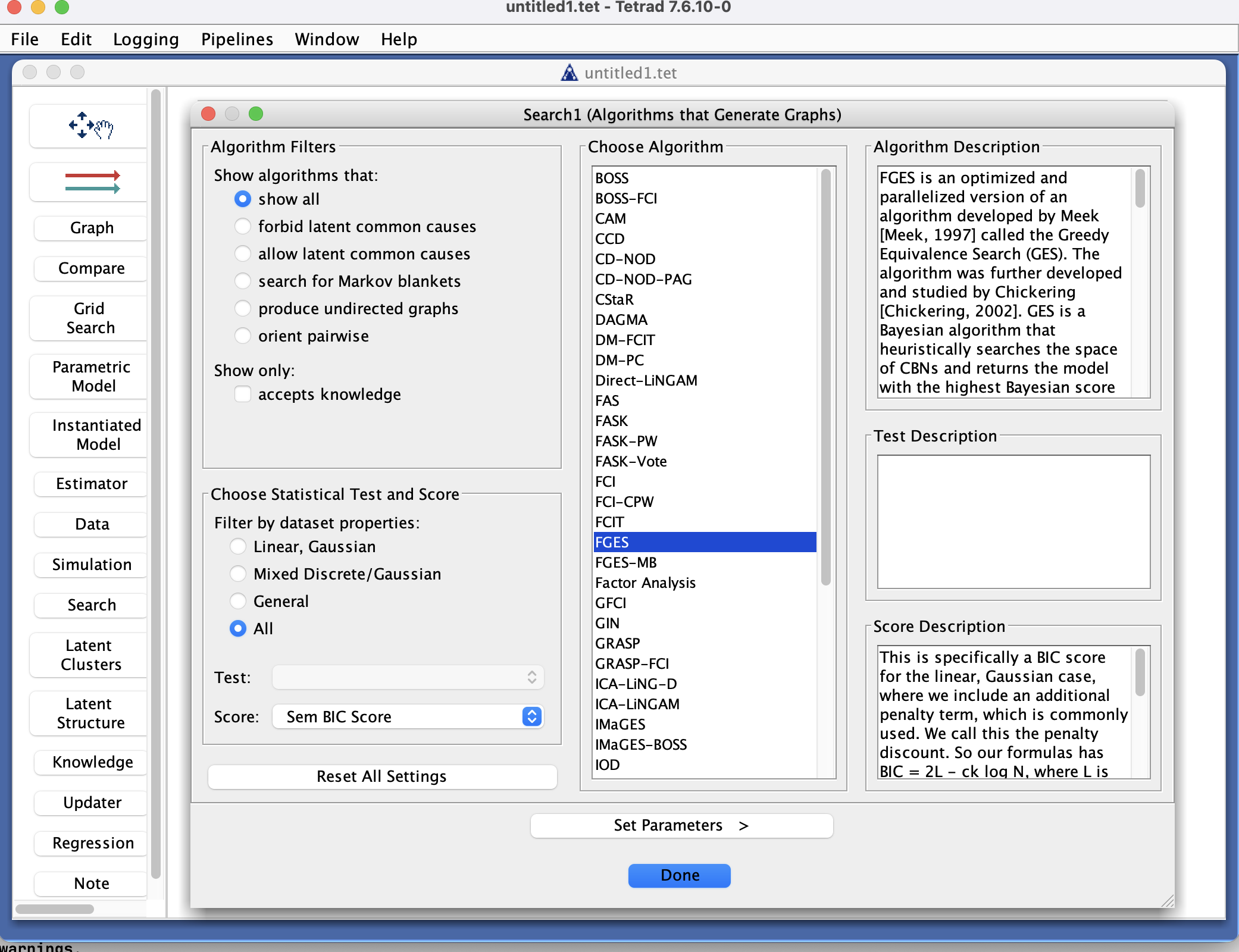Screen dimensions: 1239x952
Task: Open the Logging menu
Action: [x=146, y=39]
